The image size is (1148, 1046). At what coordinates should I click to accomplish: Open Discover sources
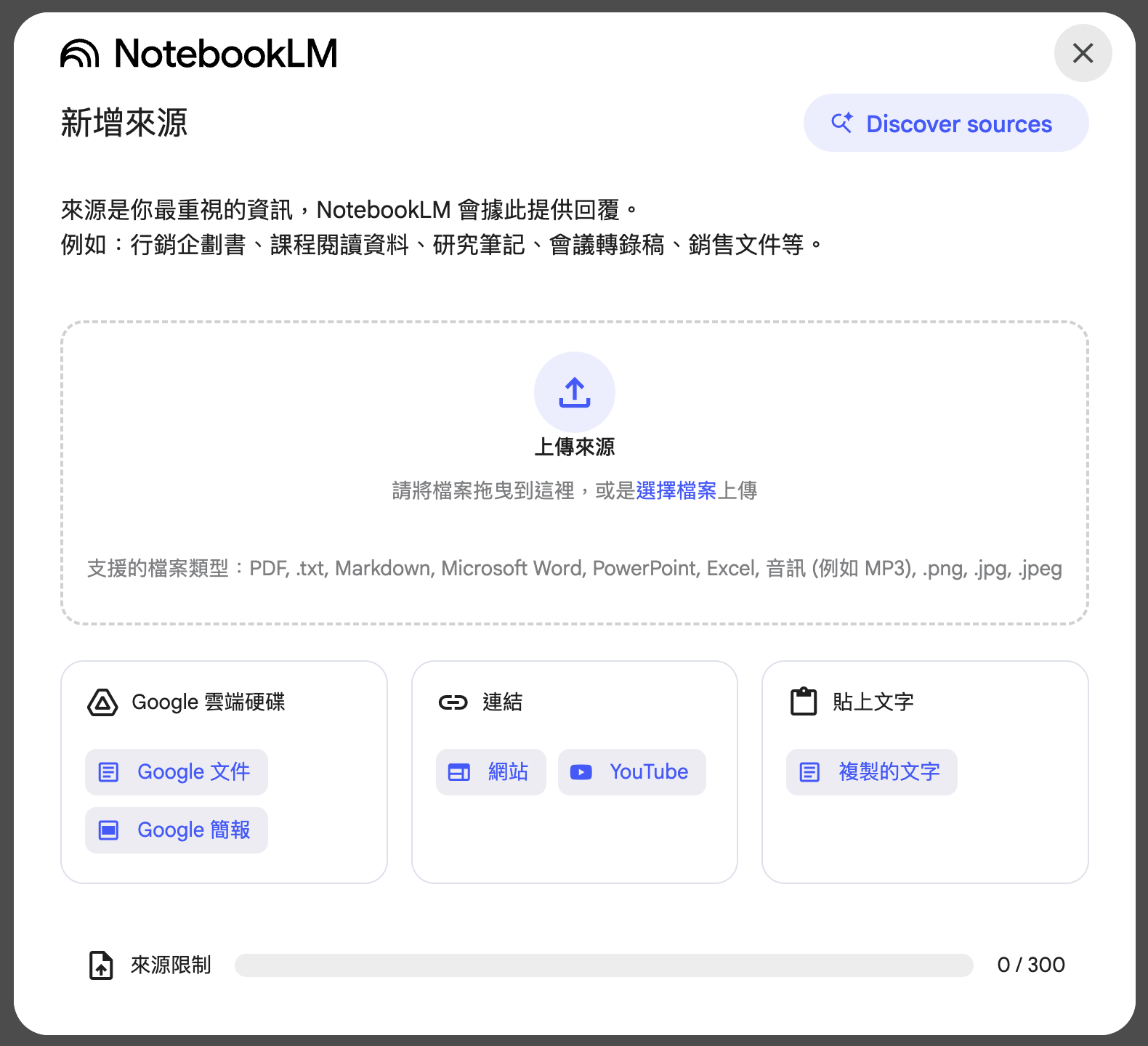pyautogui.click(x=945, y=123)
